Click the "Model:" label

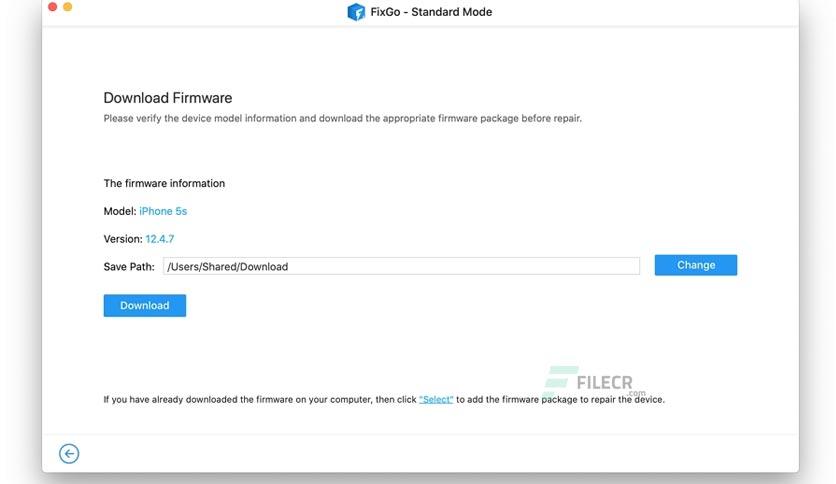(x=120, y=211)
